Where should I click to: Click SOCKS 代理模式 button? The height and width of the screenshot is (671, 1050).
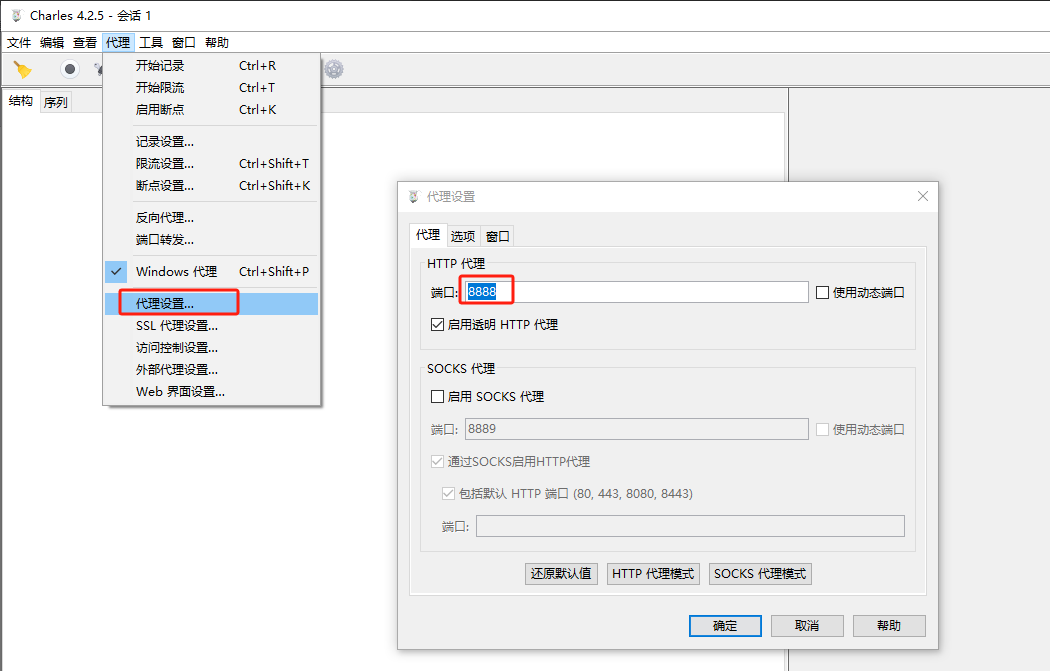[x=760, y=574]
